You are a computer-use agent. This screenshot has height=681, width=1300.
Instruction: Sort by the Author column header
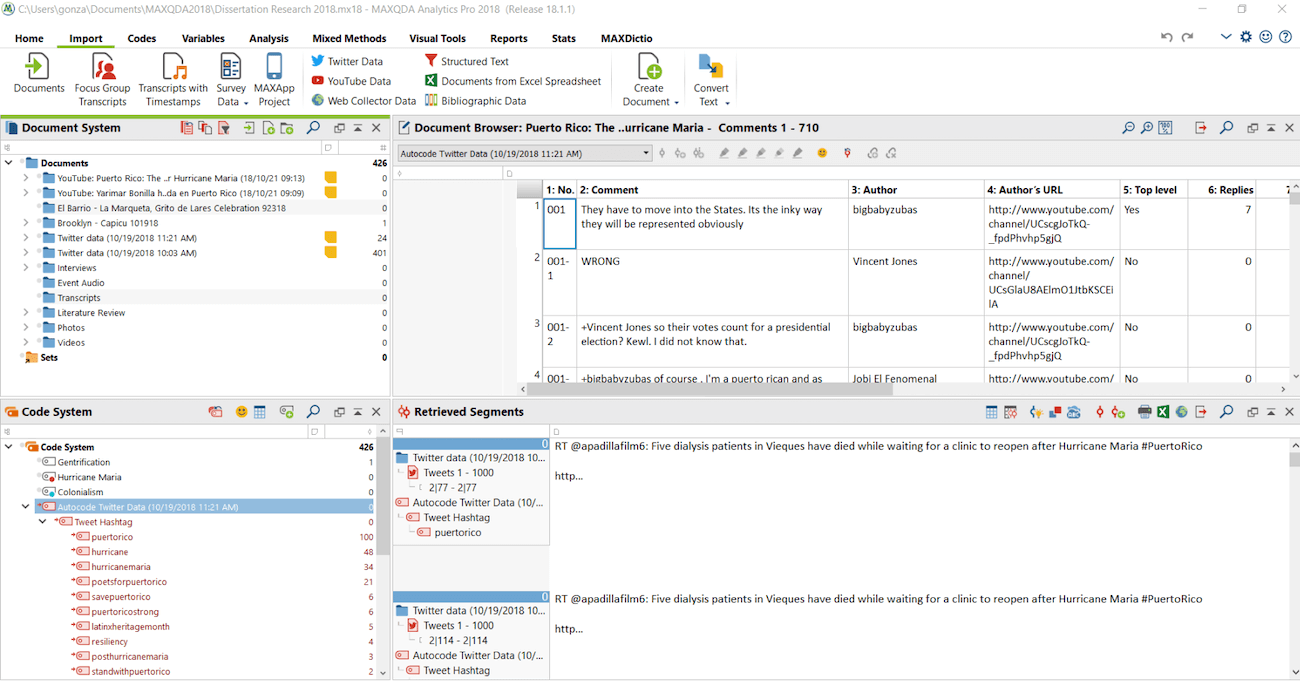pyautogui.click(x=915, y=190)
